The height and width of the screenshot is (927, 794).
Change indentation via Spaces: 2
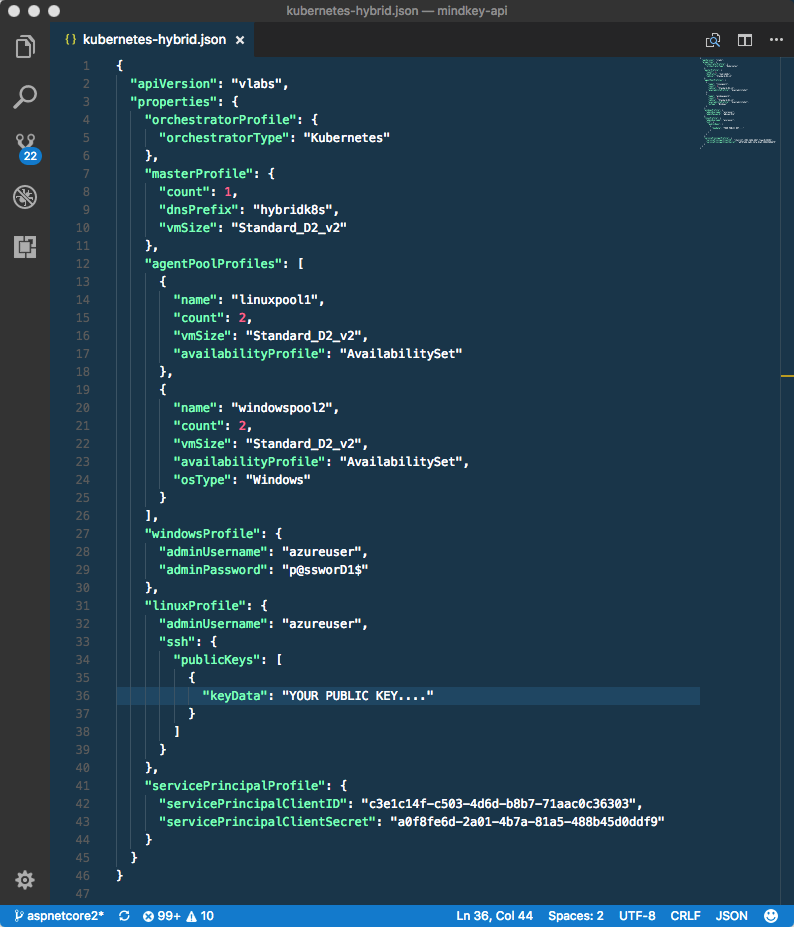click(x=576, y=915)
